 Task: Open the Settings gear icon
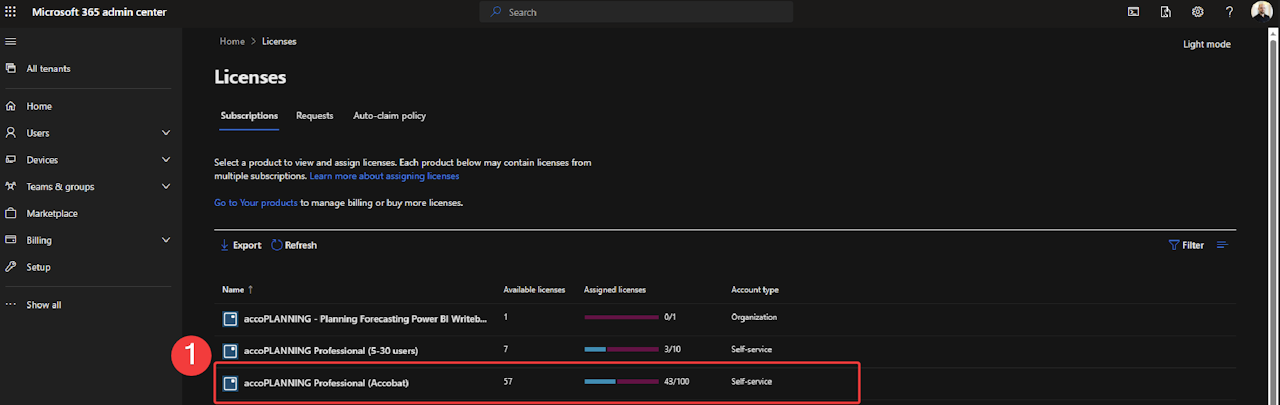(x=1197, y=12)
